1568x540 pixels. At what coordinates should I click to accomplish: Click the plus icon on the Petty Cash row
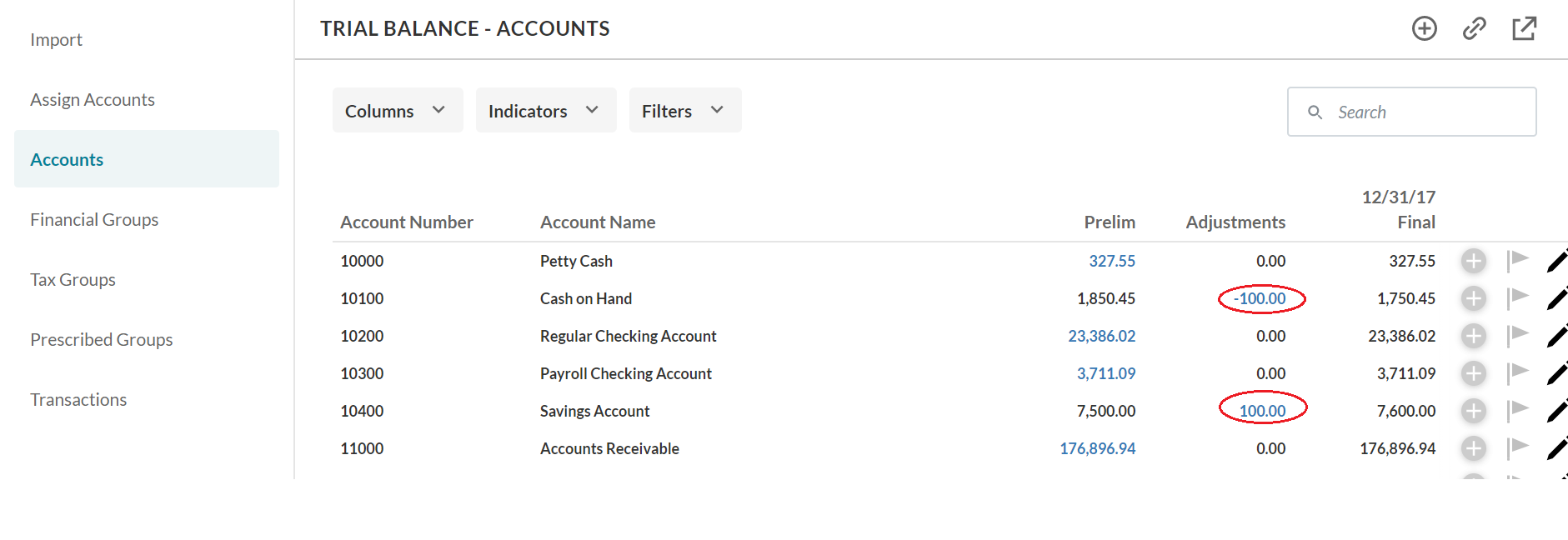[x=1473, y=261]
